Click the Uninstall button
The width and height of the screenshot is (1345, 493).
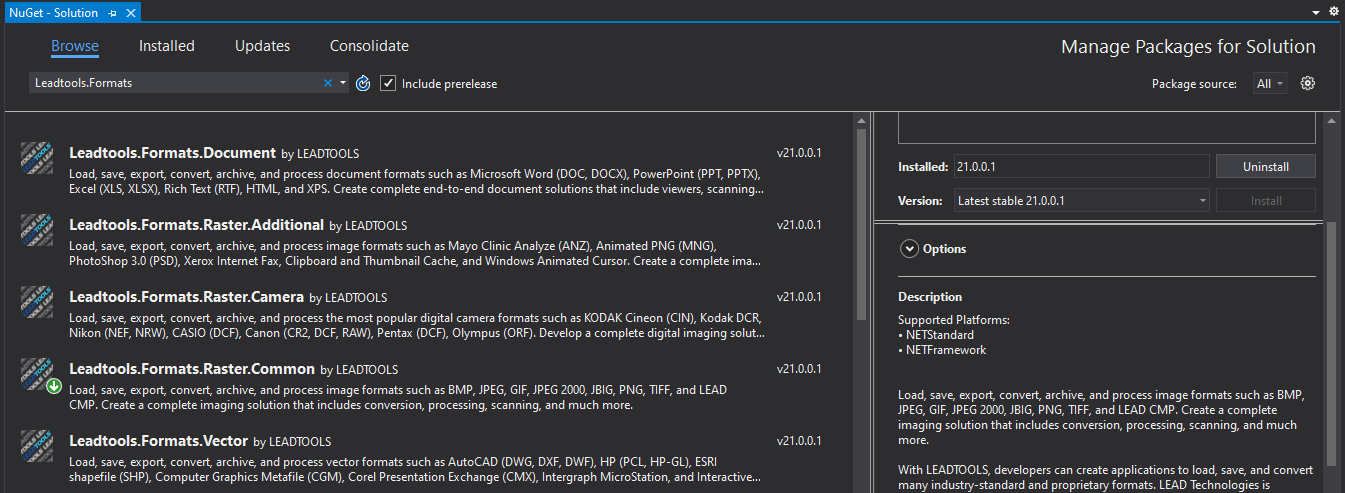[x=1265, y=167]
